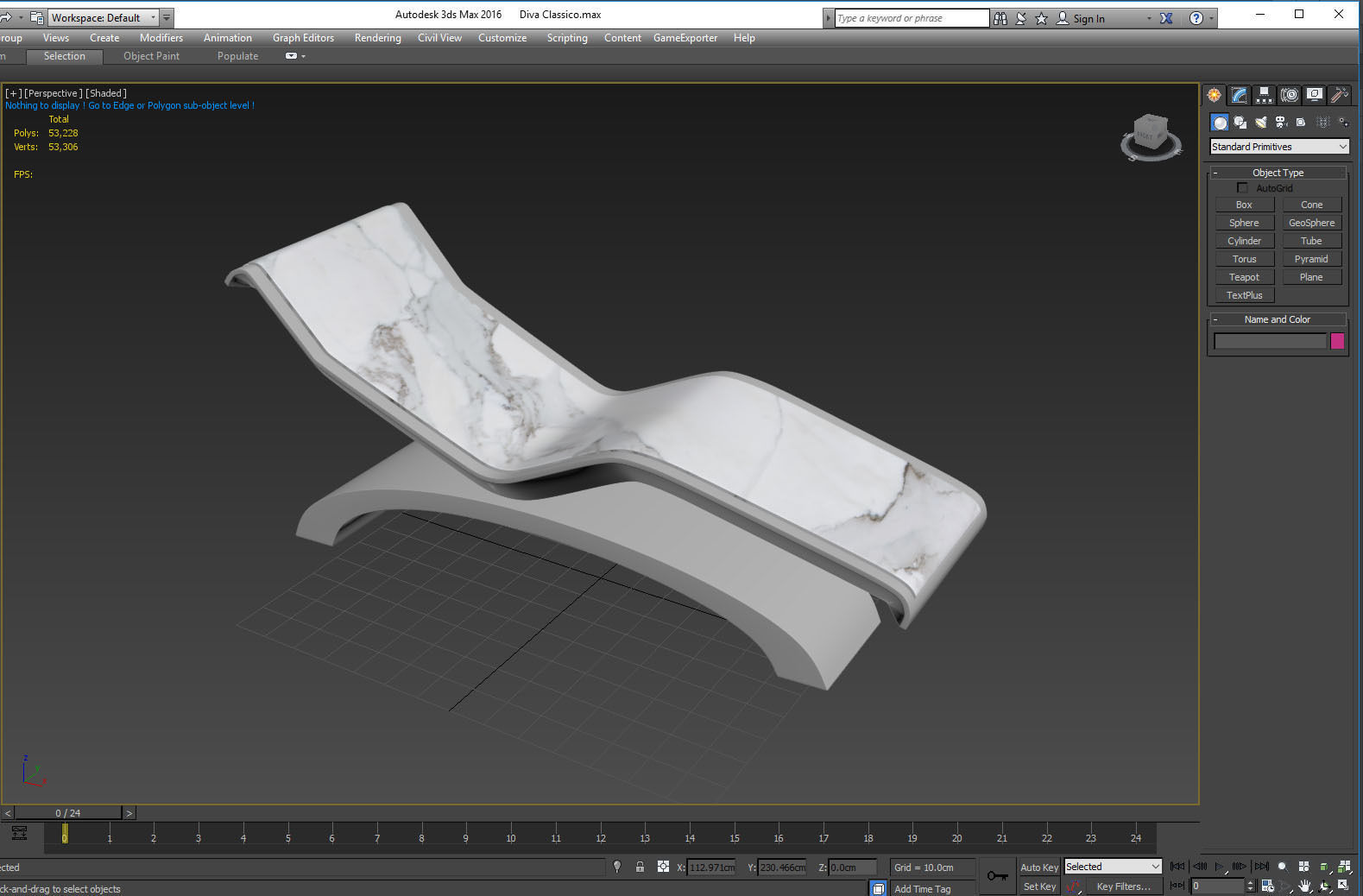The height and width of the screenshot is (896, 1363).
Task: Create a TextPlus object
Action: [1244, 295]
